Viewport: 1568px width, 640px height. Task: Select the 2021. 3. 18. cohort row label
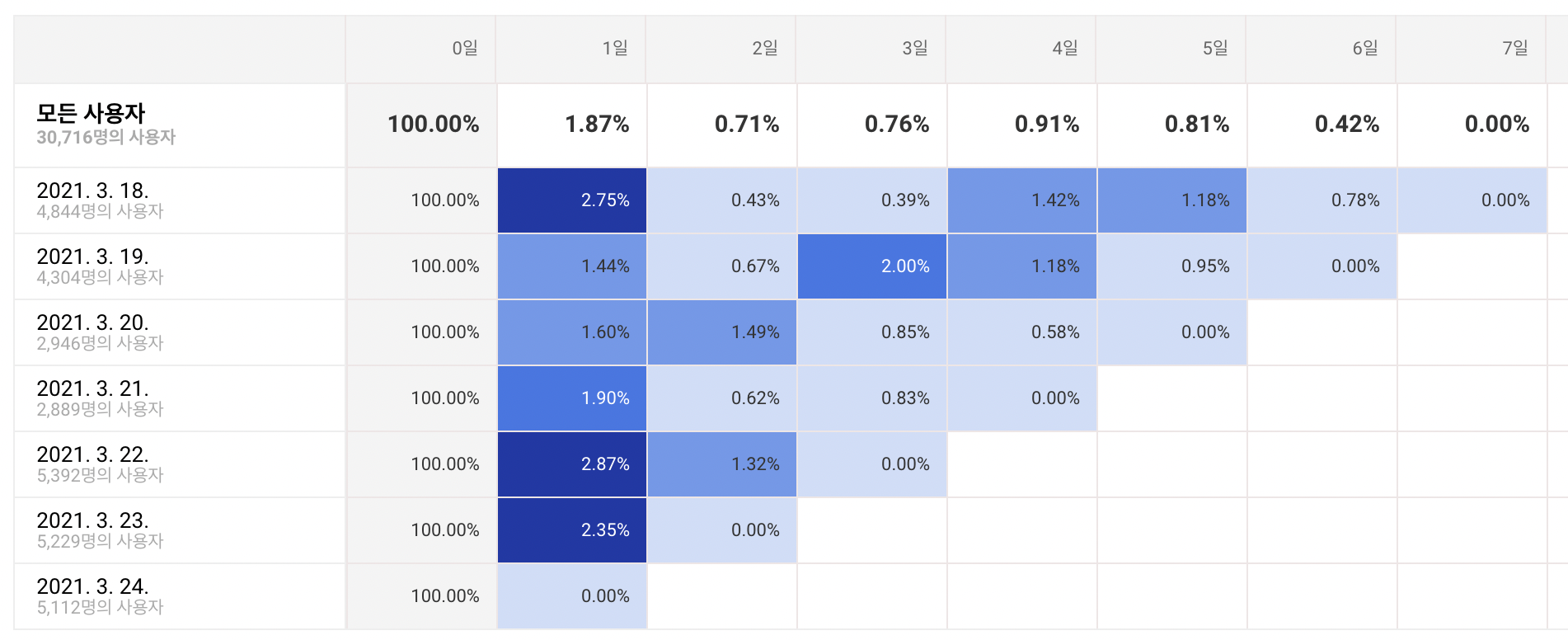pyautogui.click(x=93, y=191)
